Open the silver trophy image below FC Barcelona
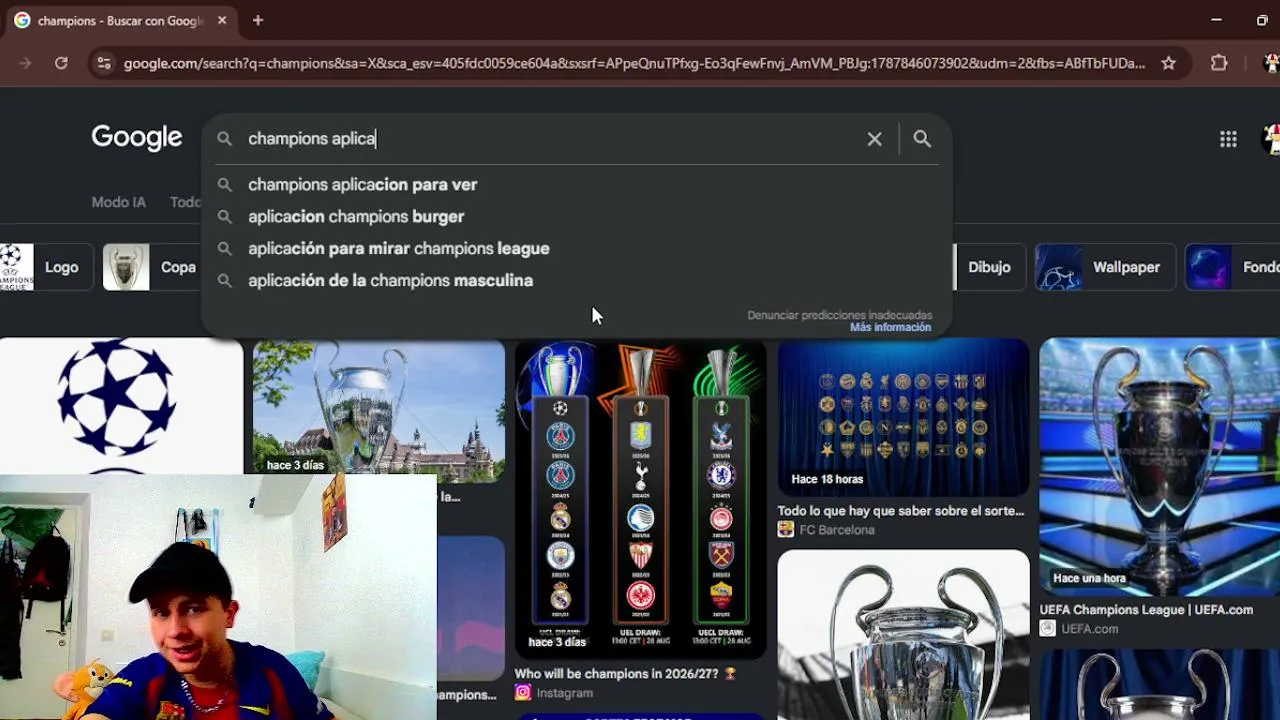The height and width of the screenshot is (720, 1280). click(x=903, y=634)
